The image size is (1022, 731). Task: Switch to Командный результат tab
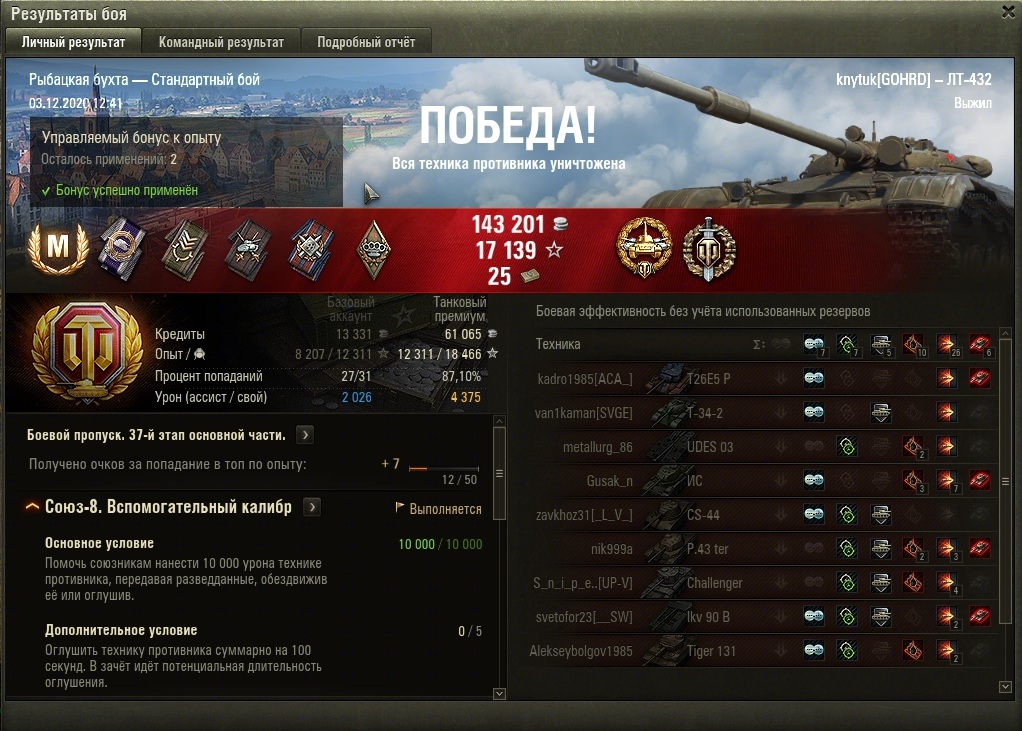point(221,42)
